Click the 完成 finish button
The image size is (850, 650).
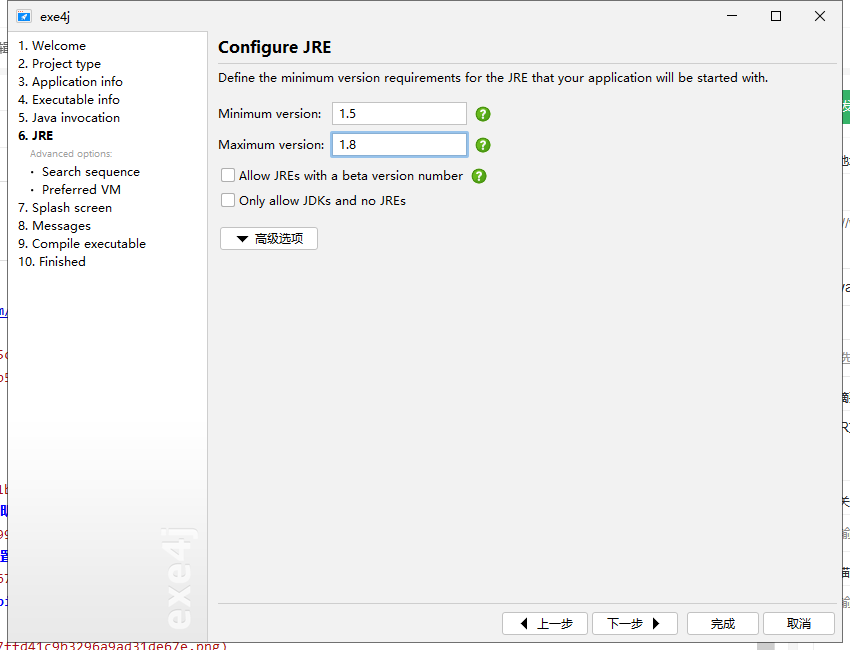[723, 623]
